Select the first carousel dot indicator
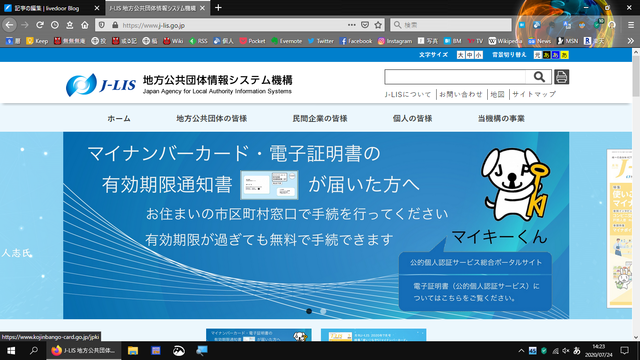 (309, 311)
